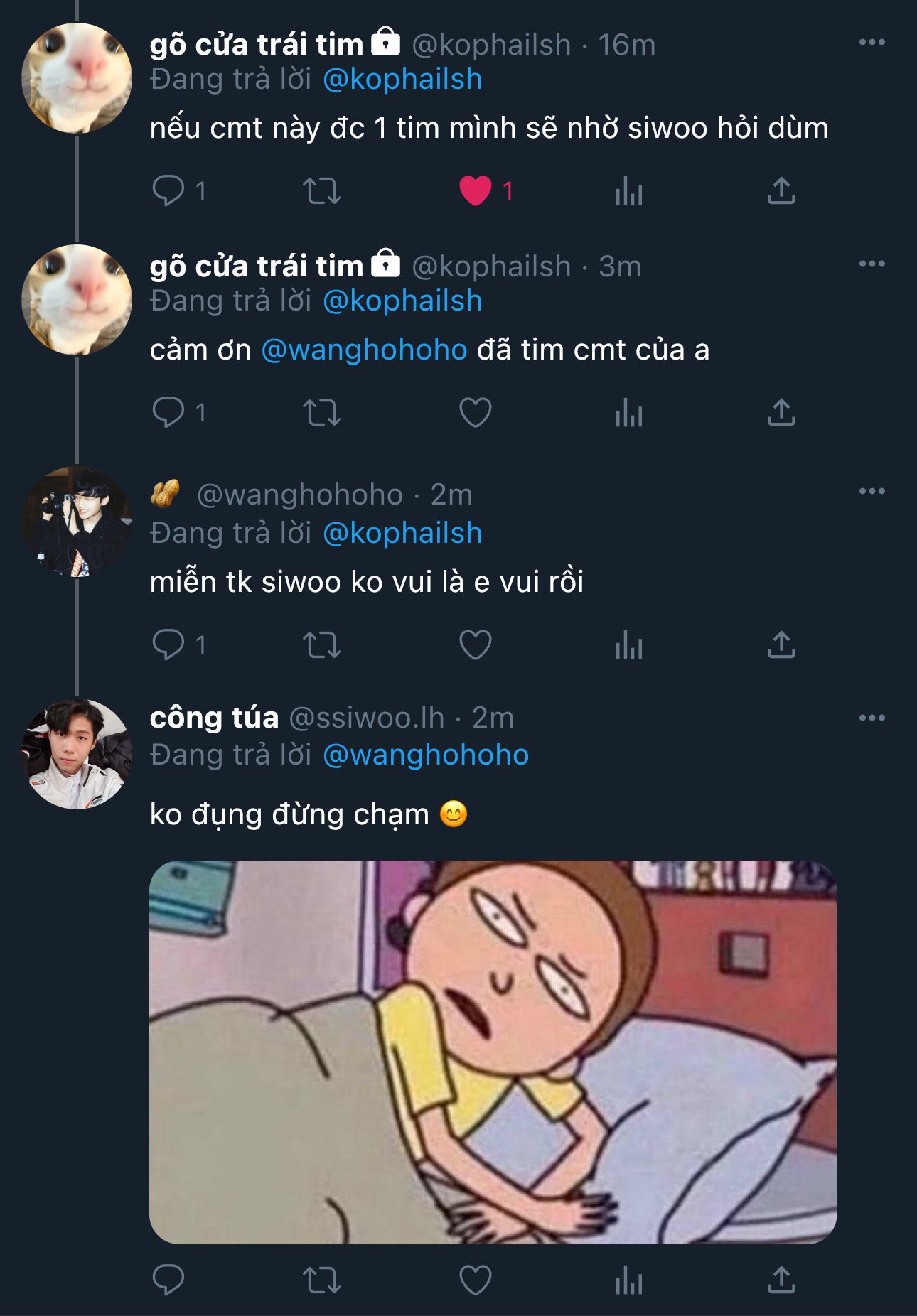This screenshot has width=917, height=1316.
Task: Like the 'cảm ơn @wanghohoho' tweet
Action: (x=476, y=412)
